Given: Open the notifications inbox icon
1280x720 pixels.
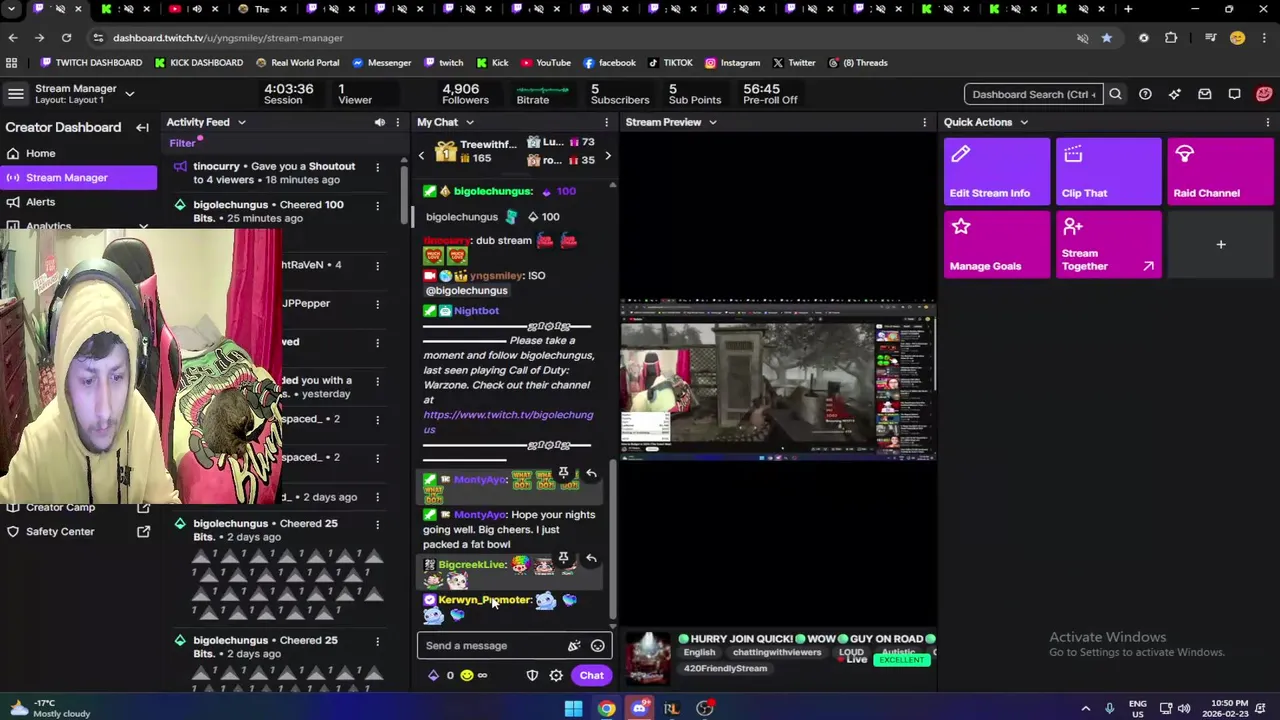Looking at the screenshot, I should [x=1205, y=94].
